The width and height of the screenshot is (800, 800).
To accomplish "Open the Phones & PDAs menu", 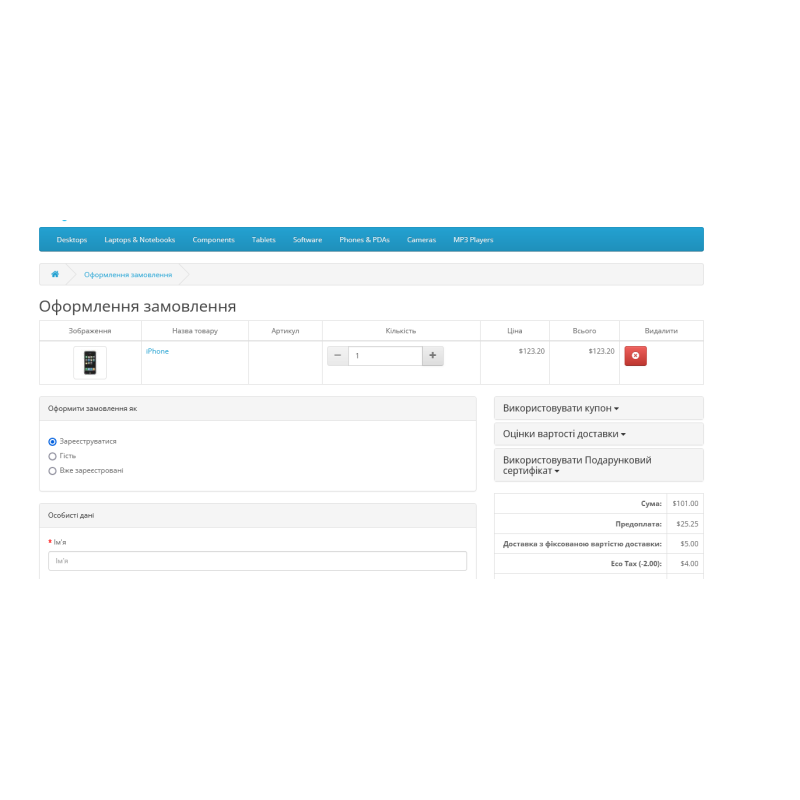I will (x=364, y=239).
